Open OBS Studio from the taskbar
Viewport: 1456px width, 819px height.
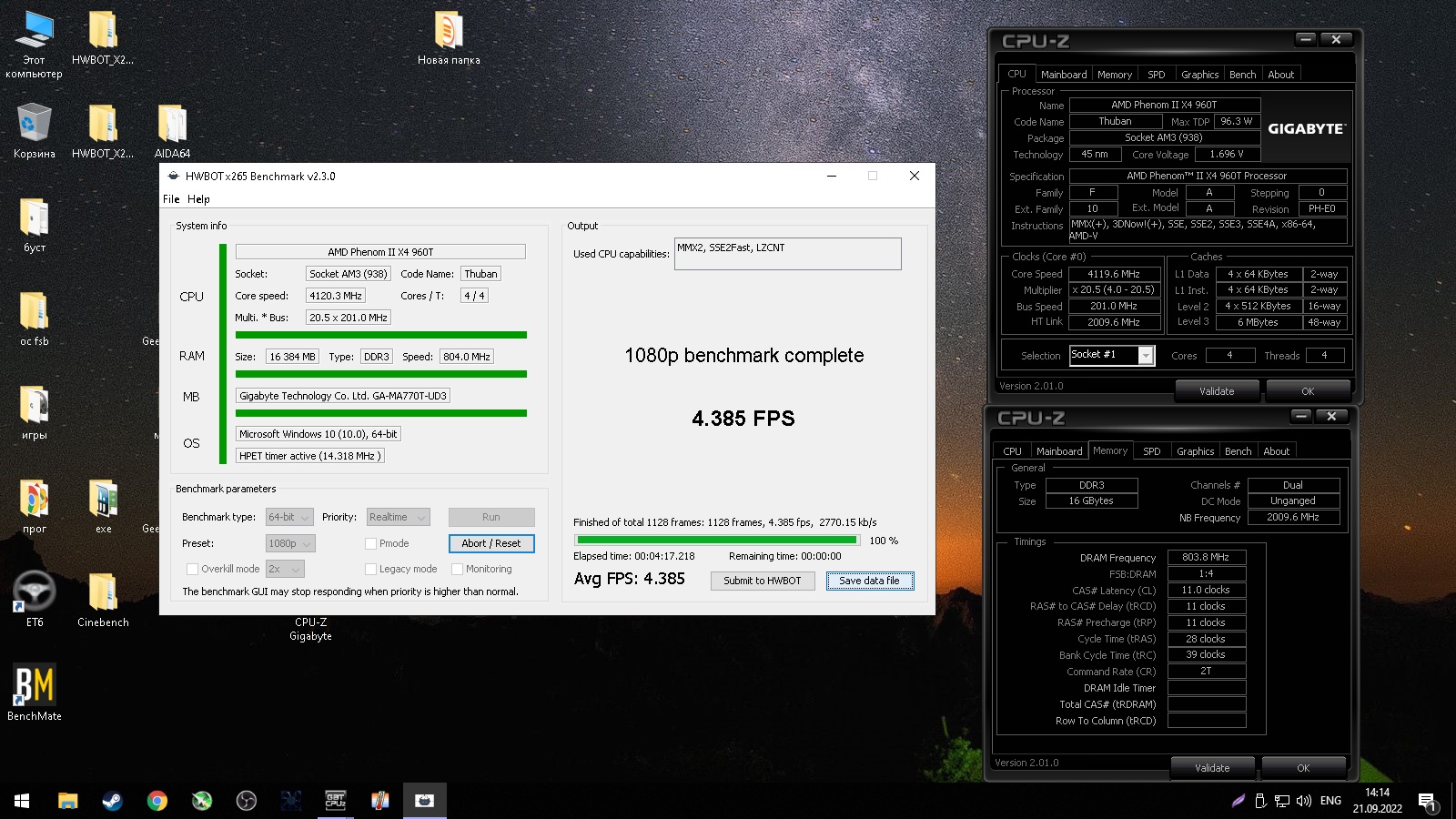[246, 801]
